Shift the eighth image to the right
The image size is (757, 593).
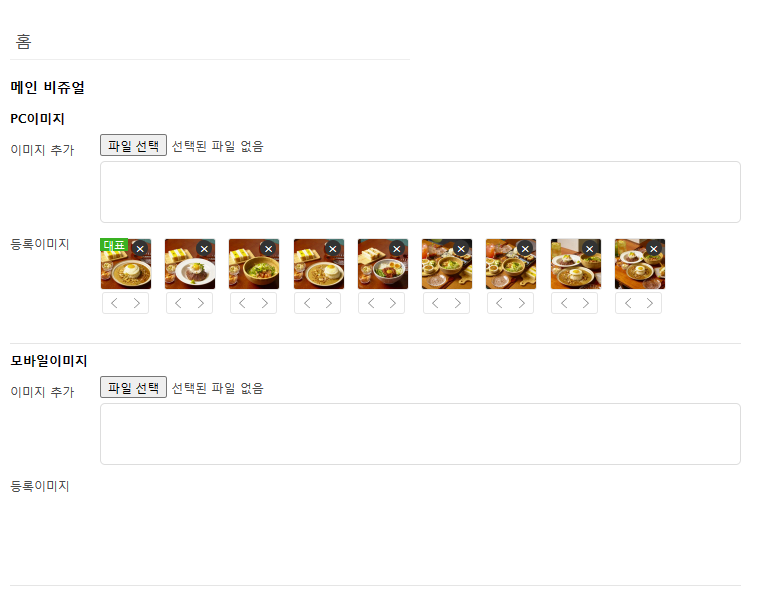(x=585, y=303)
